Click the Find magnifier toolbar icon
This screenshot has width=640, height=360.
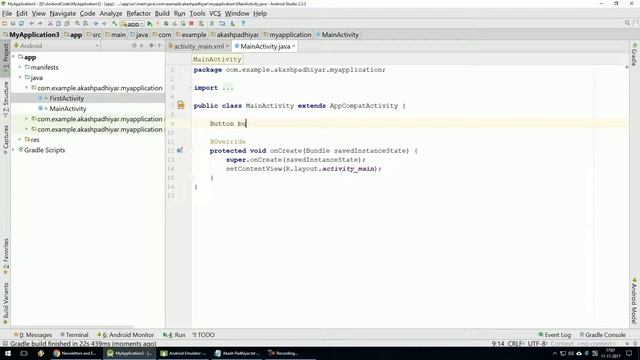click(77, 24)
